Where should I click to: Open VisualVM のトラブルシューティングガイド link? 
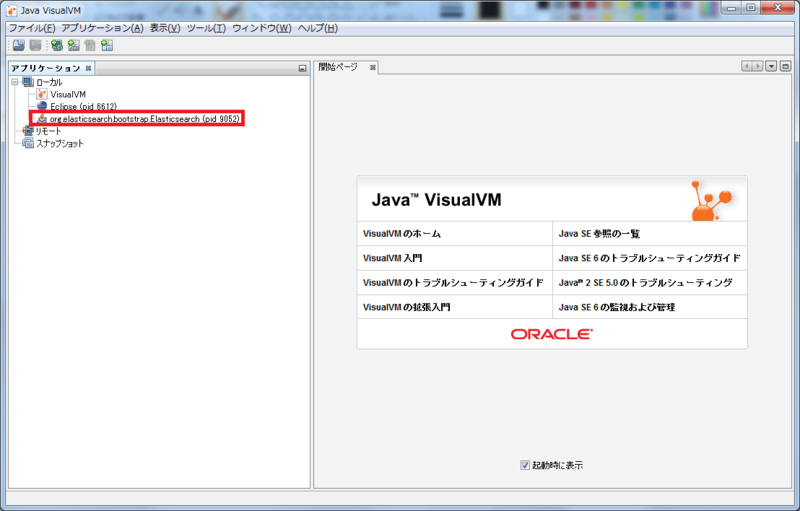click(x=453, y=283)
